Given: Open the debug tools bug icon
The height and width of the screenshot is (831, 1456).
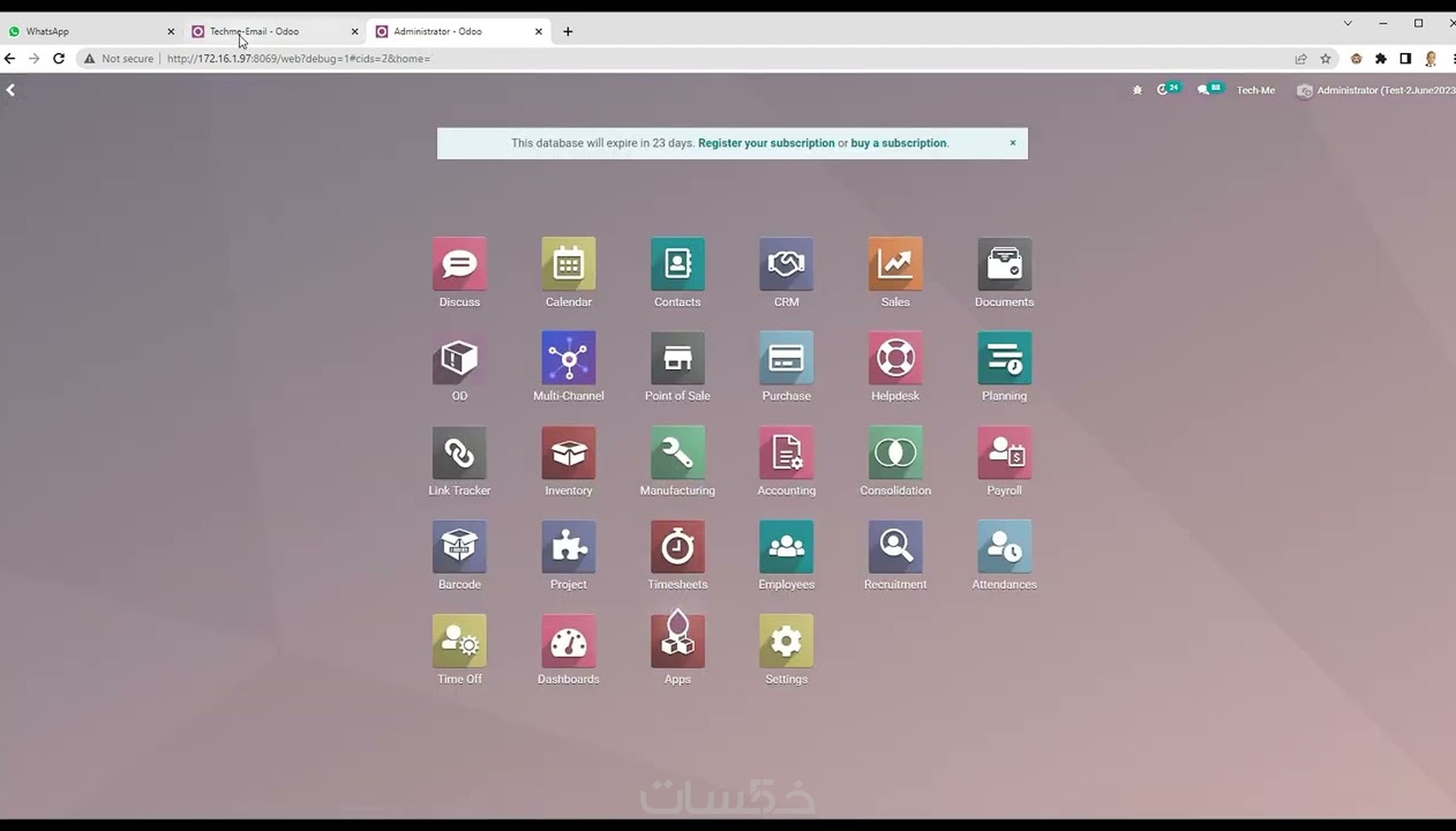Looking at the screenshot, I should point(1137,90).
